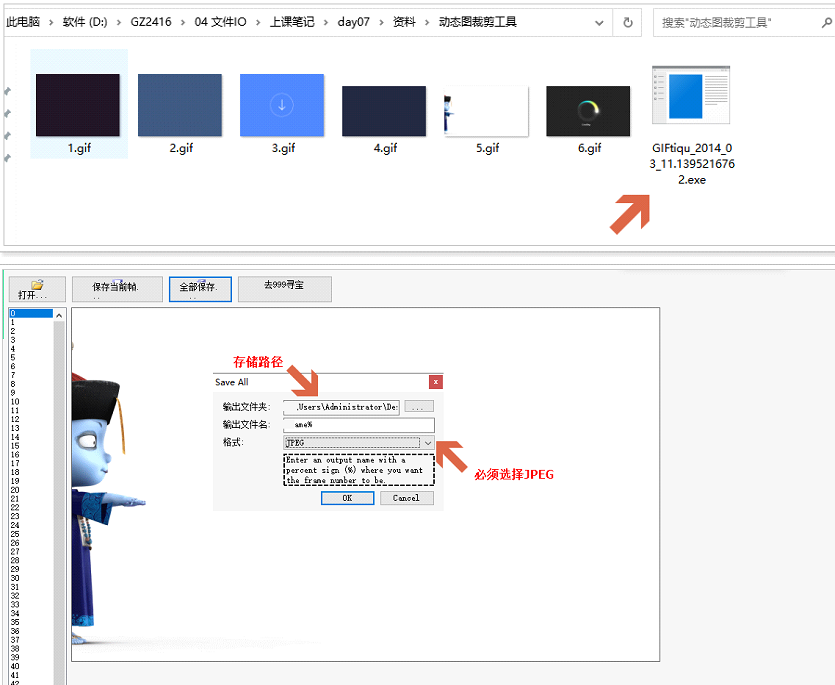This screenshot has width=835, height=685.
Task: Select the 1.gif file thumbnail
Action: click(78, 105)
